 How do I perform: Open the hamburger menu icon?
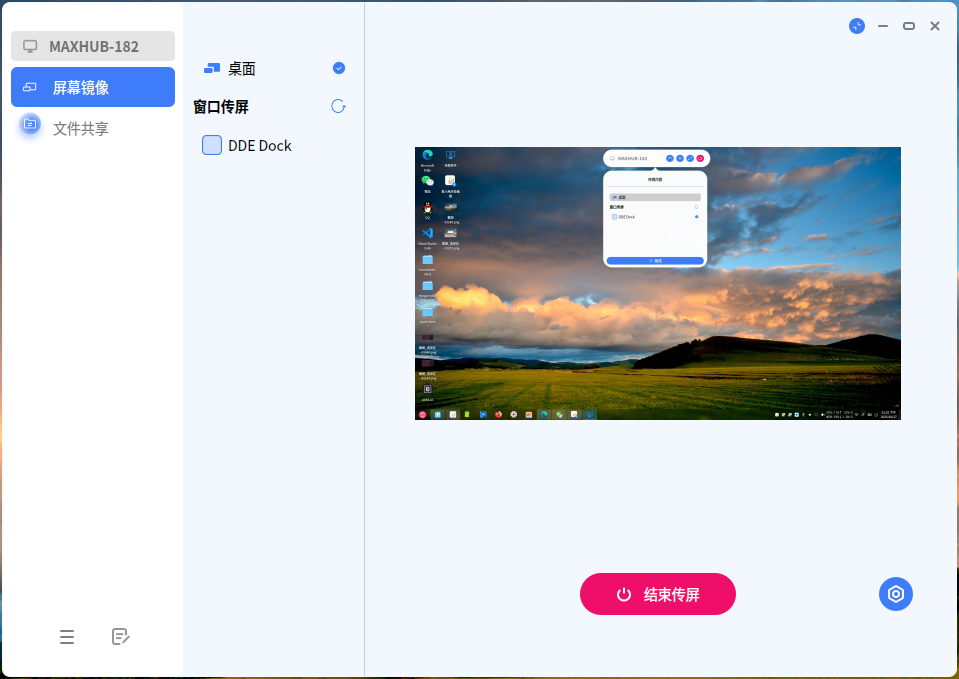67,637
